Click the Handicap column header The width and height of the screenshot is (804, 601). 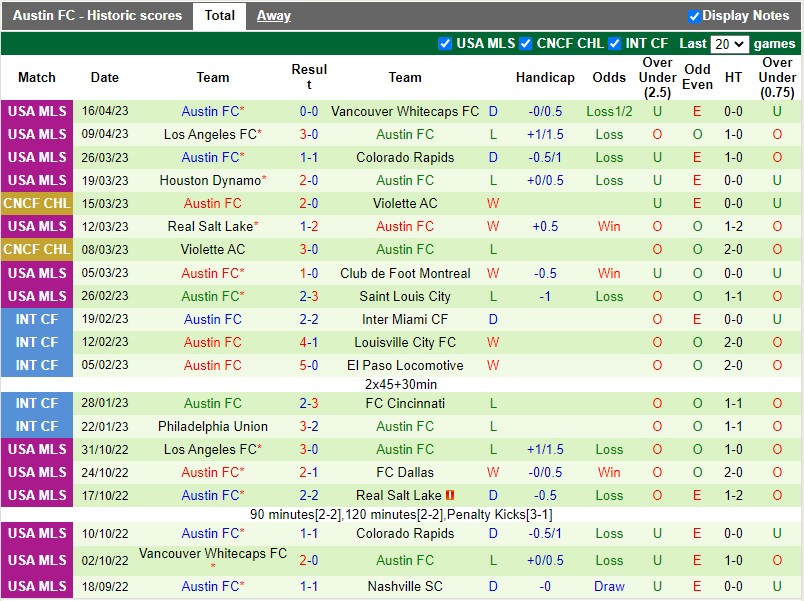click(545, 77)
